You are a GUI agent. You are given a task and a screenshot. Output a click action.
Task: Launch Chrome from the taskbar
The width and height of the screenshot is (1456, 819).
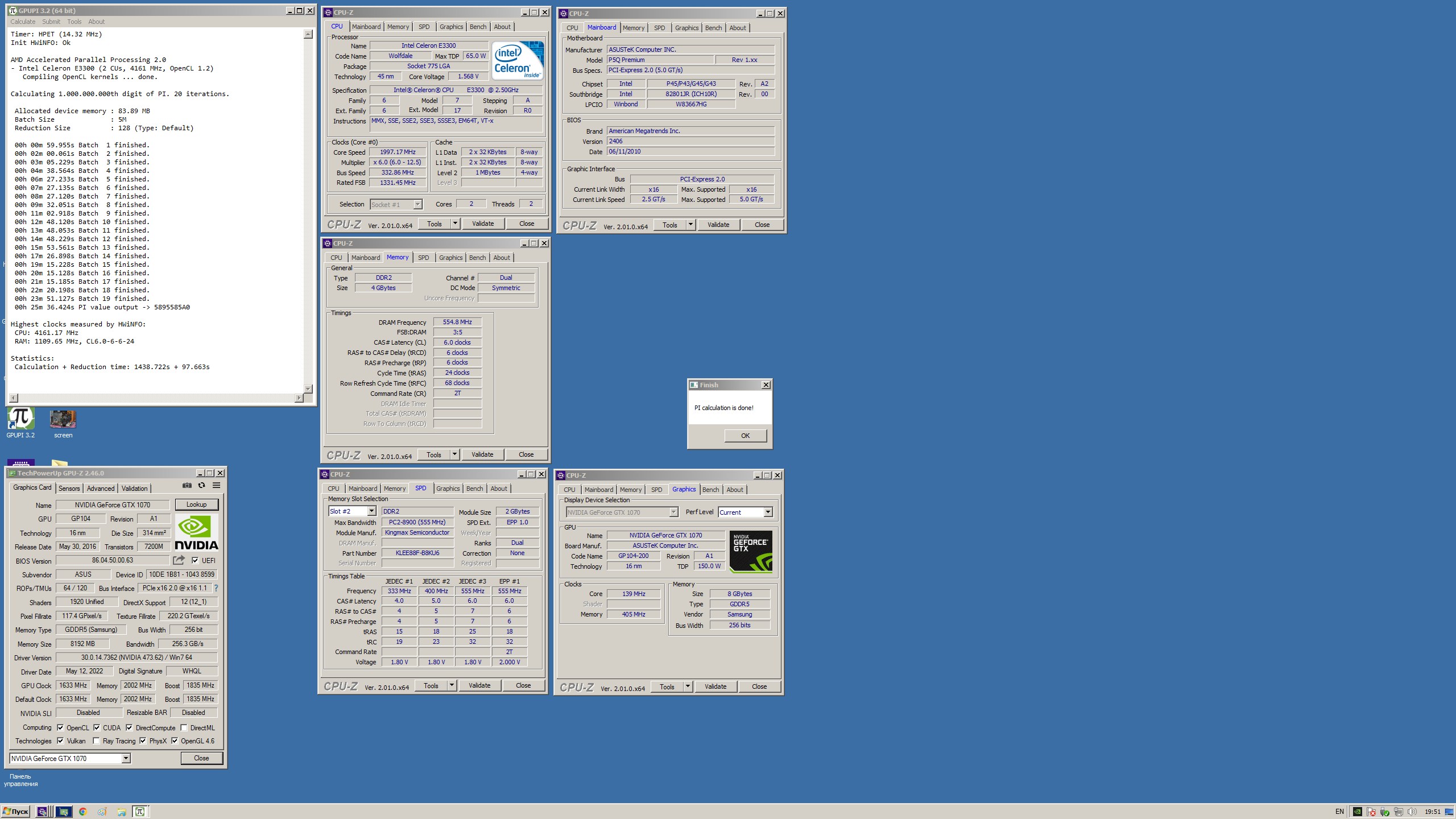pyautogui.click(x=83, y=812)
